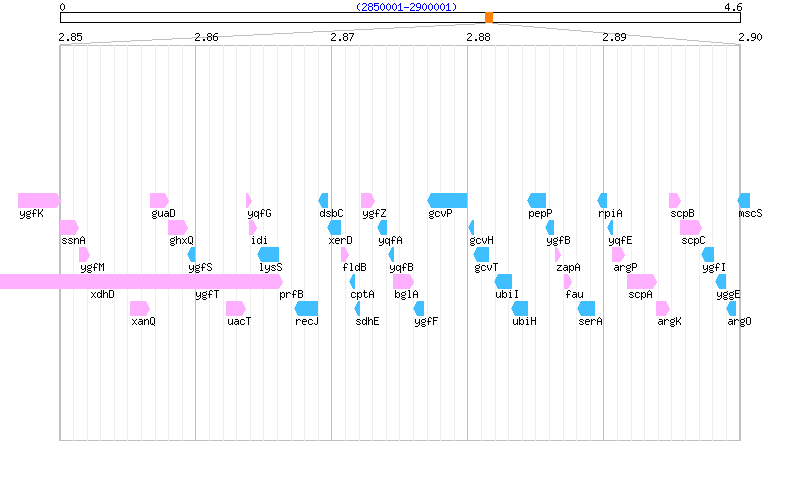
Task: Select the long xdhD gene bar
Action: point(140,281)
